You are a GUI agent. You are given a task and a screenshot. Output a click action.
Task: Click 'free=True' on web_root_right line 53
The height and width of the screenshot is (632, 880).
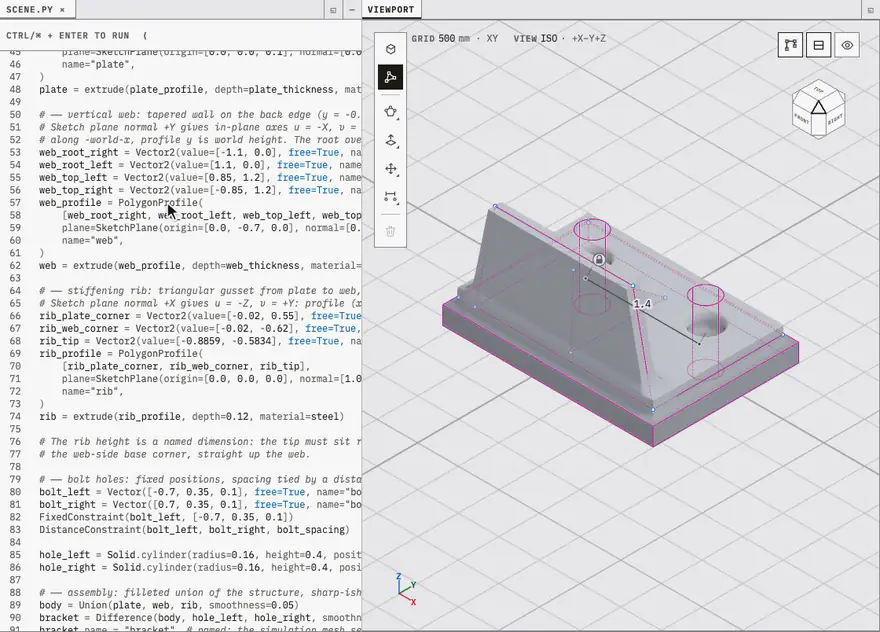click(x=314, y=153)
